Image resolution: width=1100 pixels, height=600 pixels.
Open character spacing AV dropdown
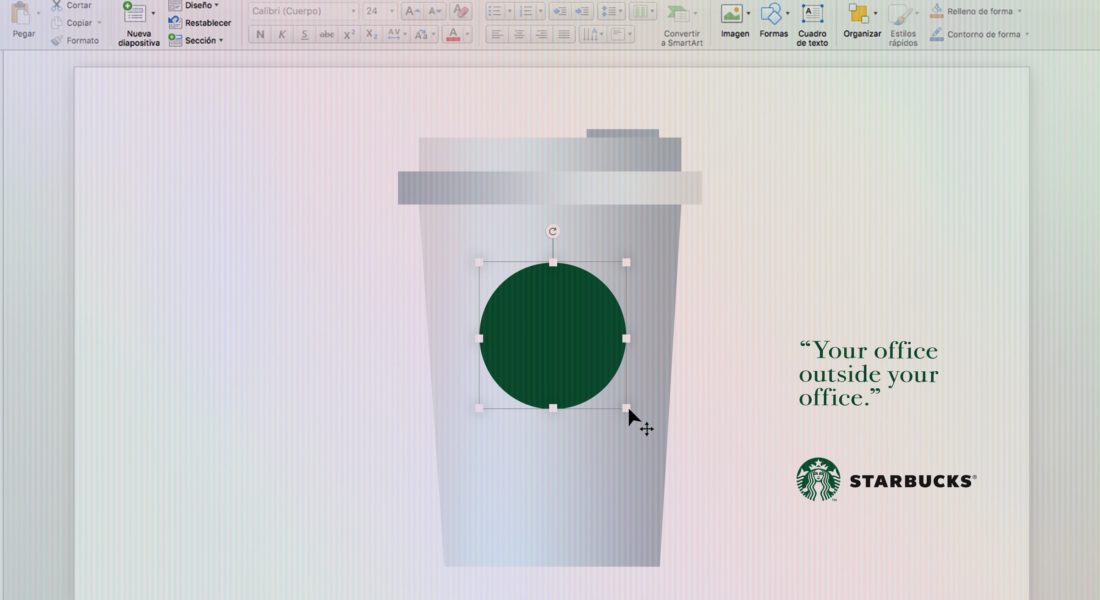tap(396, 34)
